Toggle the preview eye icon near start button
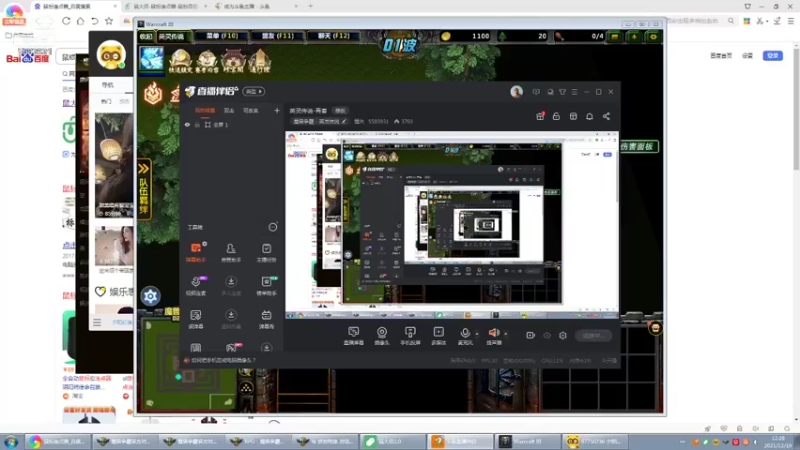 (x=547, y=336)
